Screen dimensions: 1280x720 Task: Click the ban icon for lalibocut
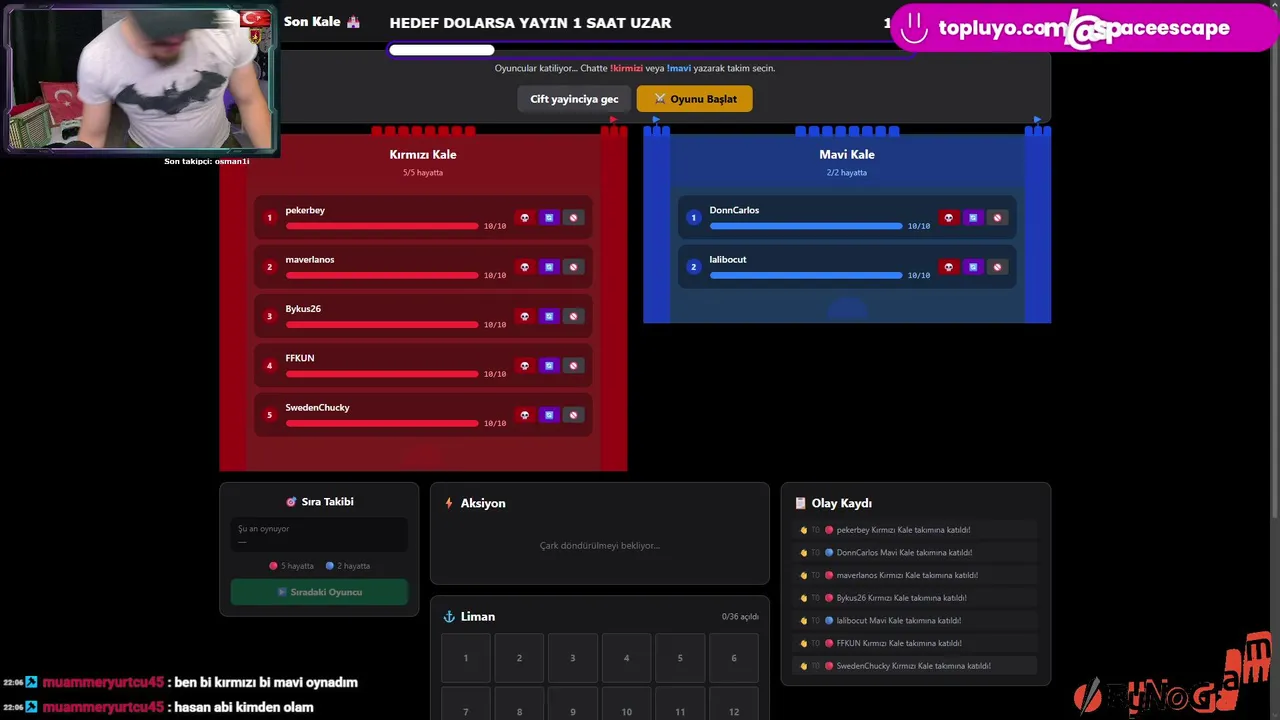tap(997, 267)
